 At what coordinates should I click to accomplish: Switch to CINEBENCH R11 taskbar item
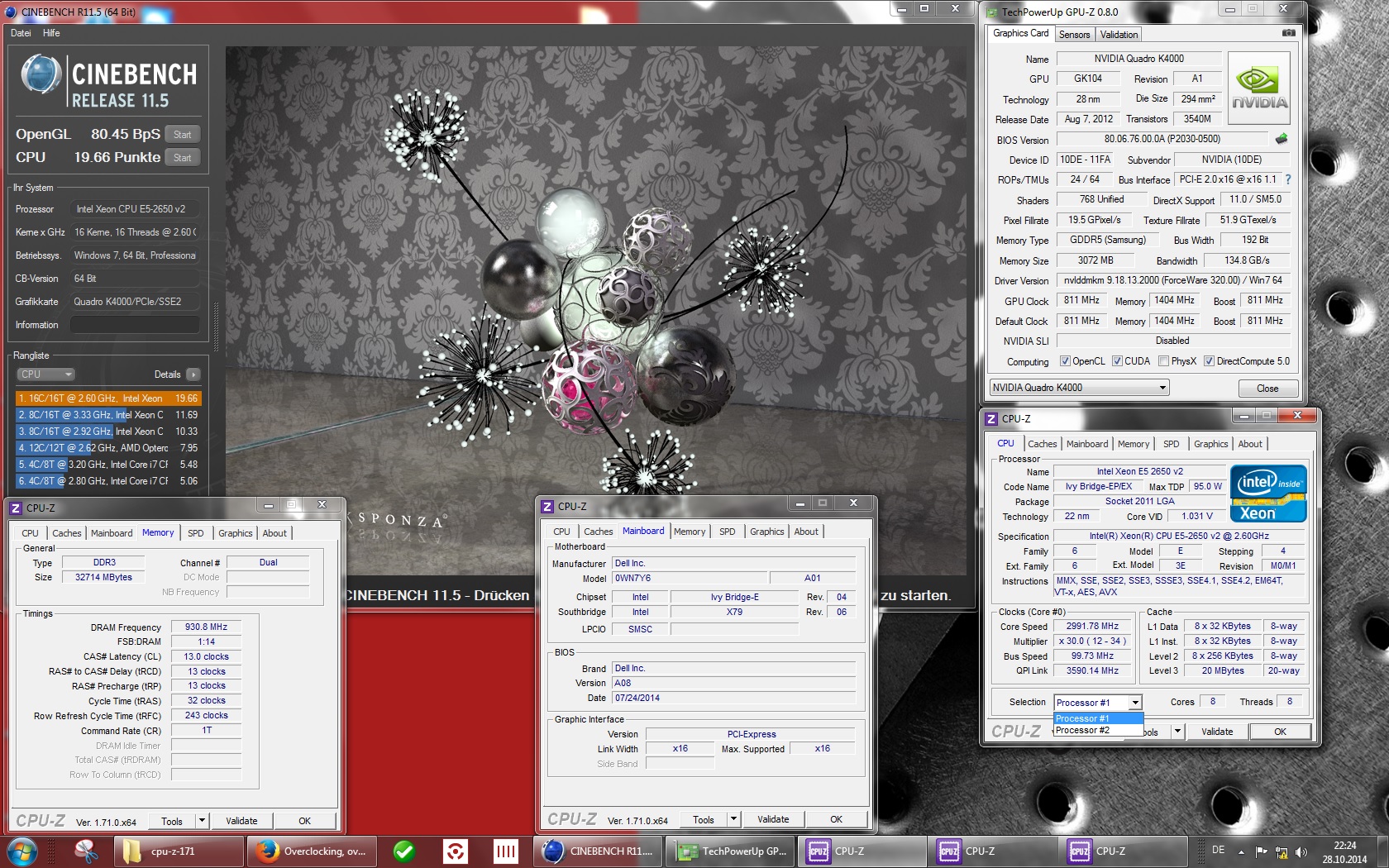599,851
